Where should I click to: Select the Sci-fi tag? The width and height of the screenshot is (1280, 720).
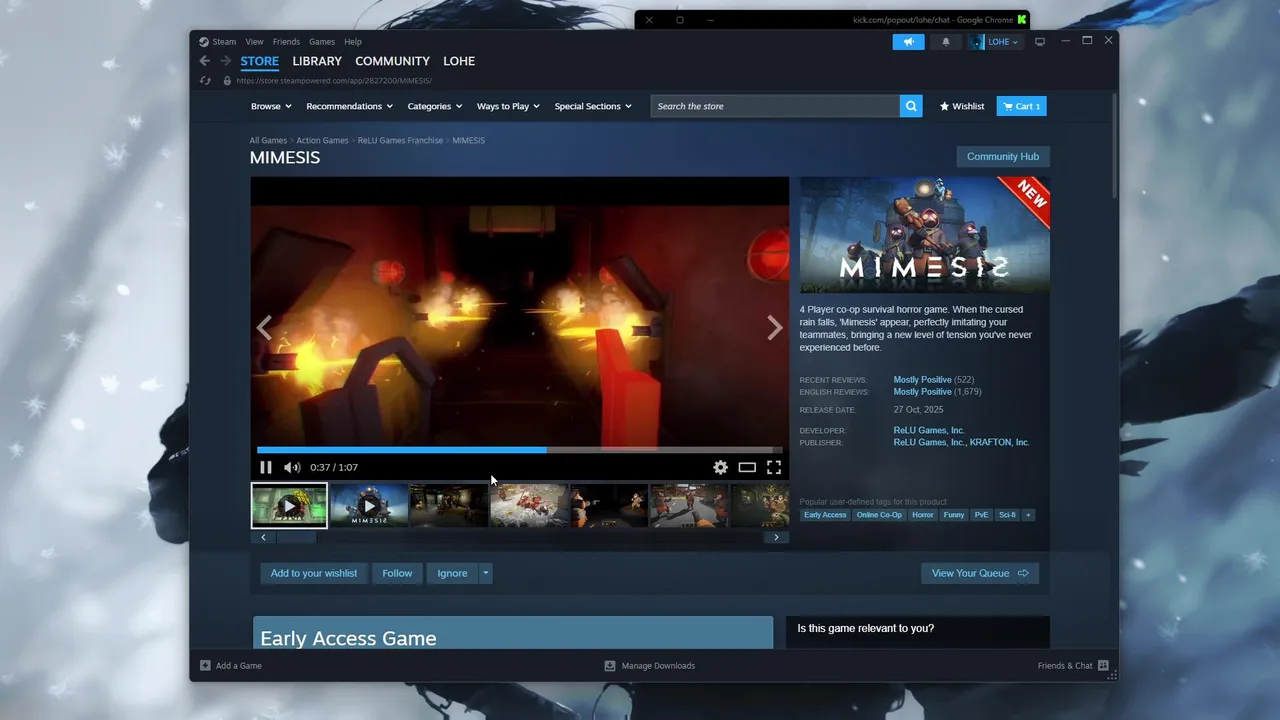(1007, 515)
